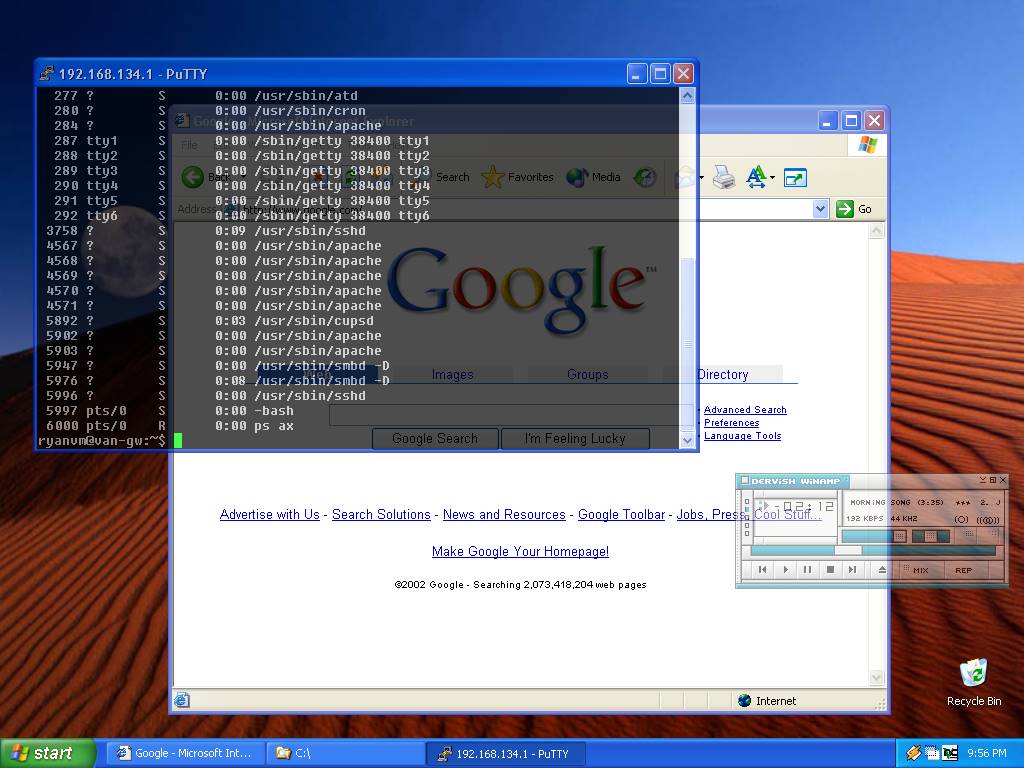1024x768 pixels.
Task: Toggle Winamp windowshade mode icon
Action: (x=993, y=480)
